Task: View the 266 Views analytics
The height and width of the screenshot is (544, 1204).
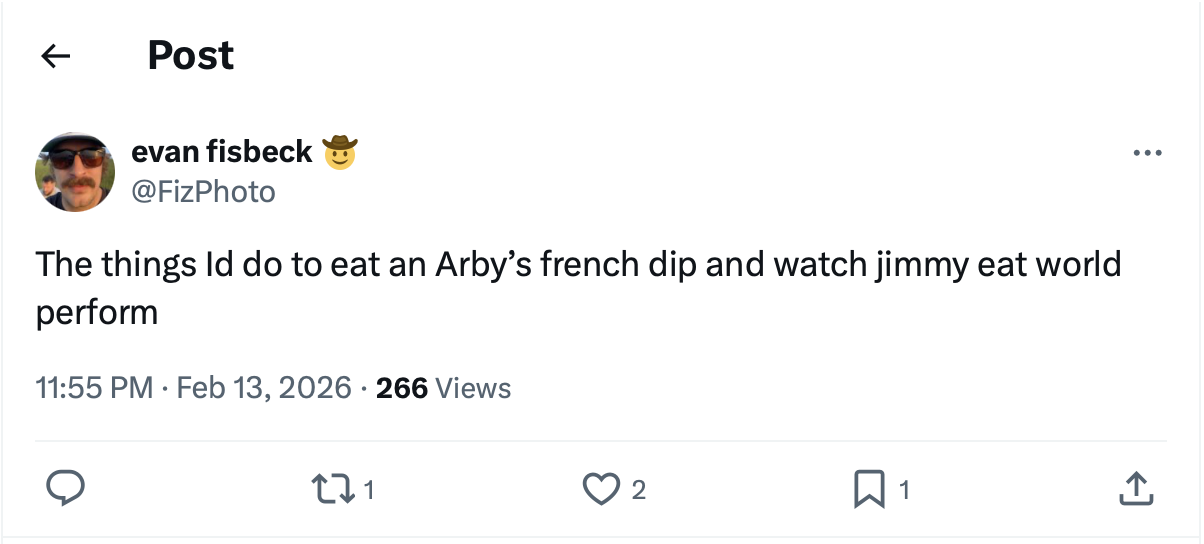Action: 443,388
